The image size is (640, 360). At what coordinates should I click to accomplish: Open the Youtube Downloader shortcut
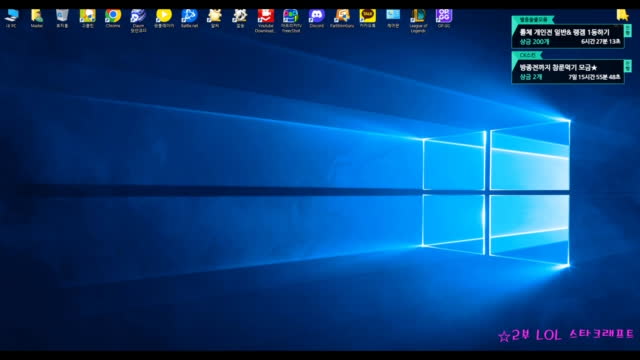[265, 20]
